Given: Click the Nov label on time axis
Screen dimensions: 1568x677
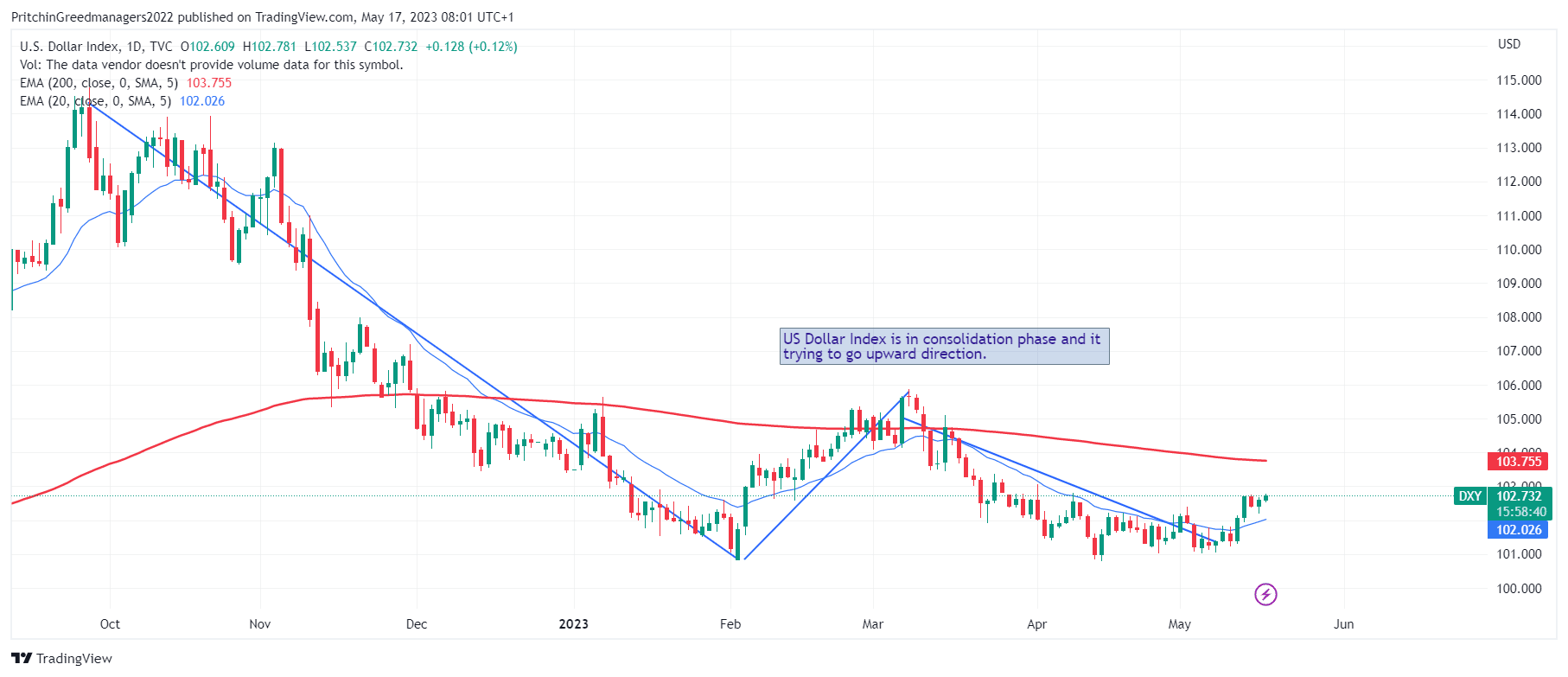Looking at the screenshot, I should tap(259, 624).
